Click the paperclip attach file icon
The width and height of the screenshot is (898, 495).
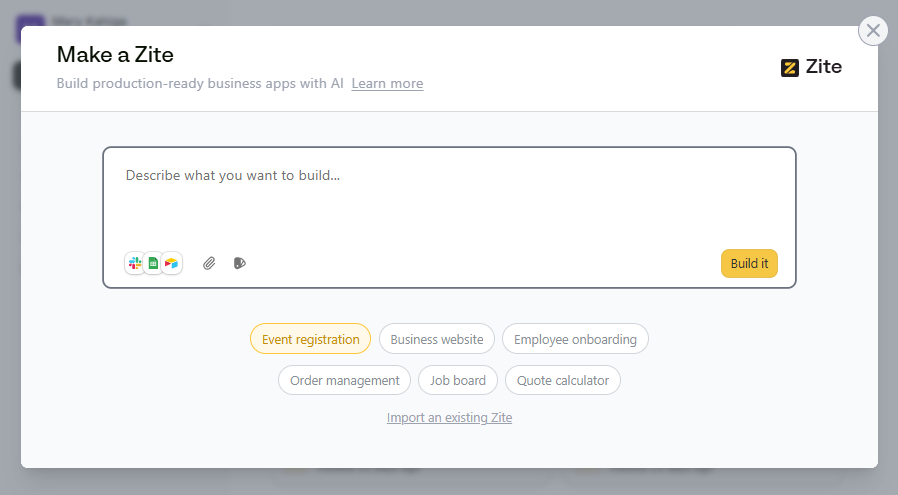pyautogui.click(x=209, y=263)
